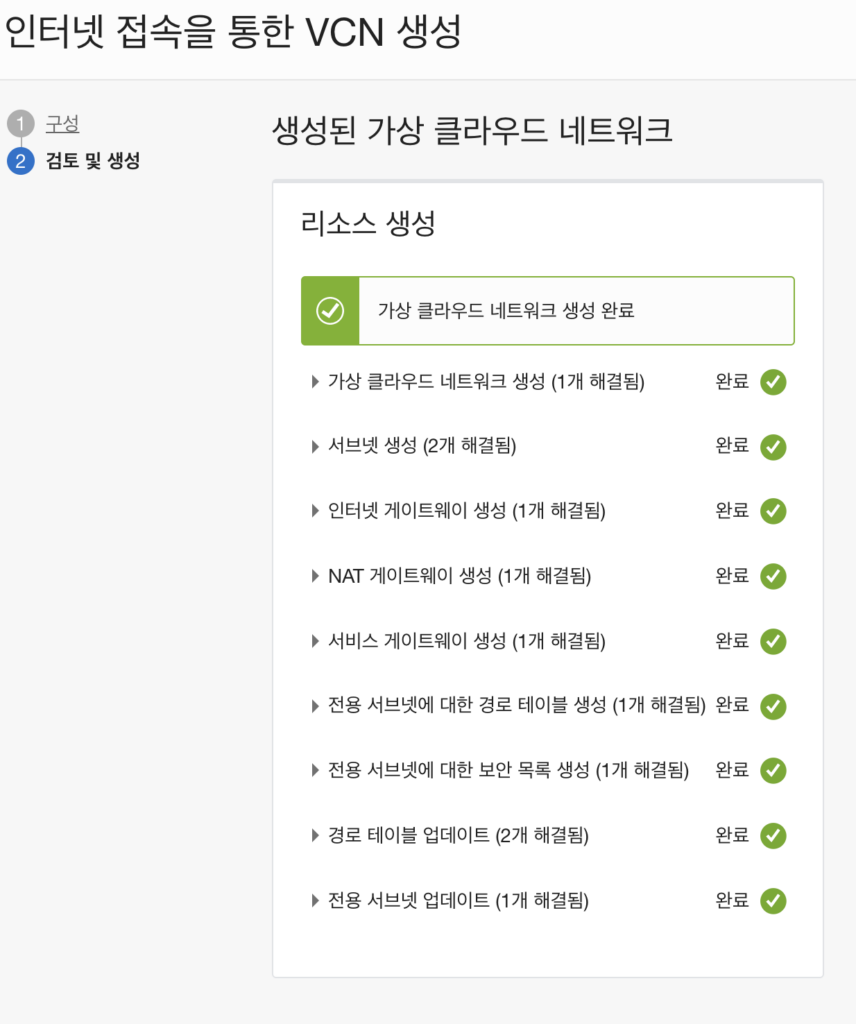Click the check icon for 서비스 게이트웨이 생성 row

(773, 641)
